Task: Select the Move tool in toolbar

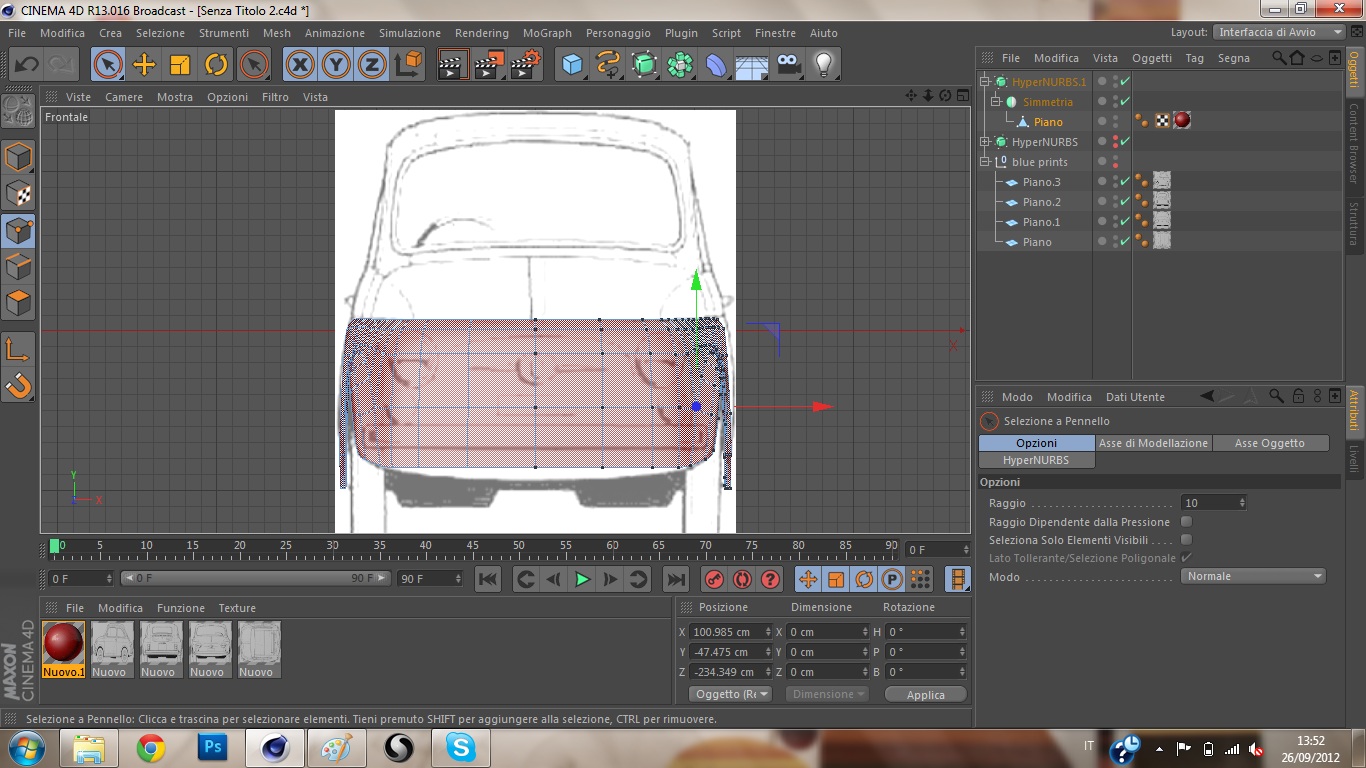Action: 144,65
